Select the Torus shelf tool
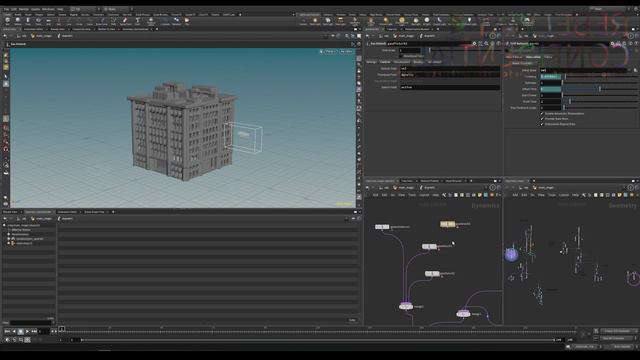640x360 pixels. (38, 21)
